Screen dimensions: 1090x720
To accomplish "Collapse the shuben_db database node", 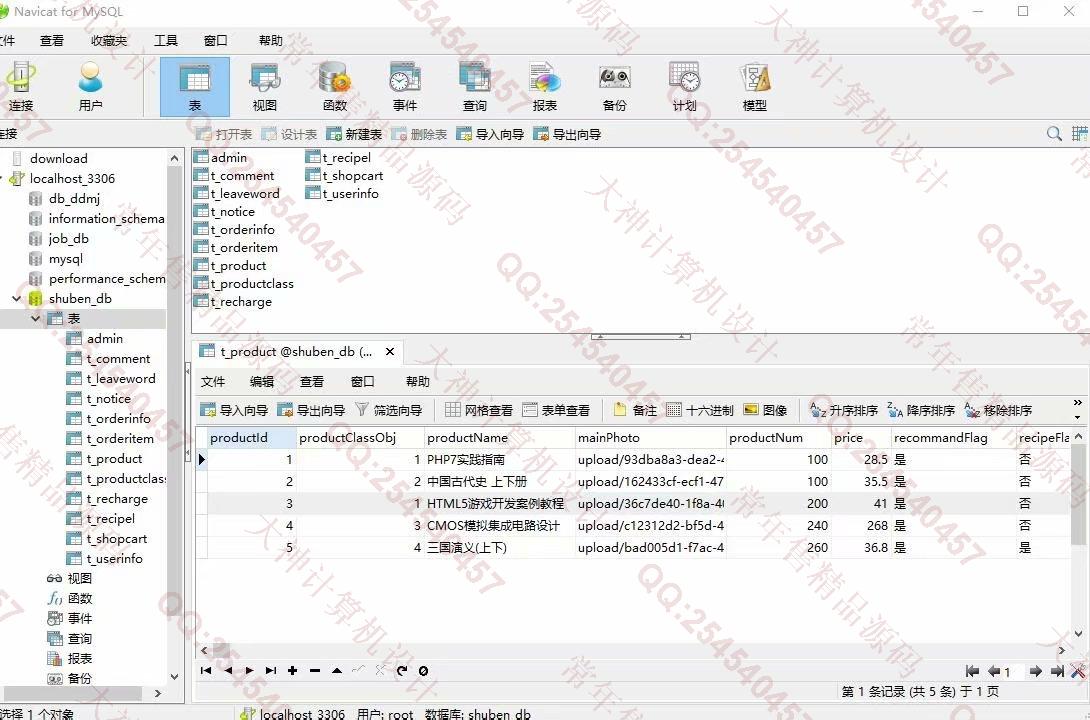I will (17, 298).
